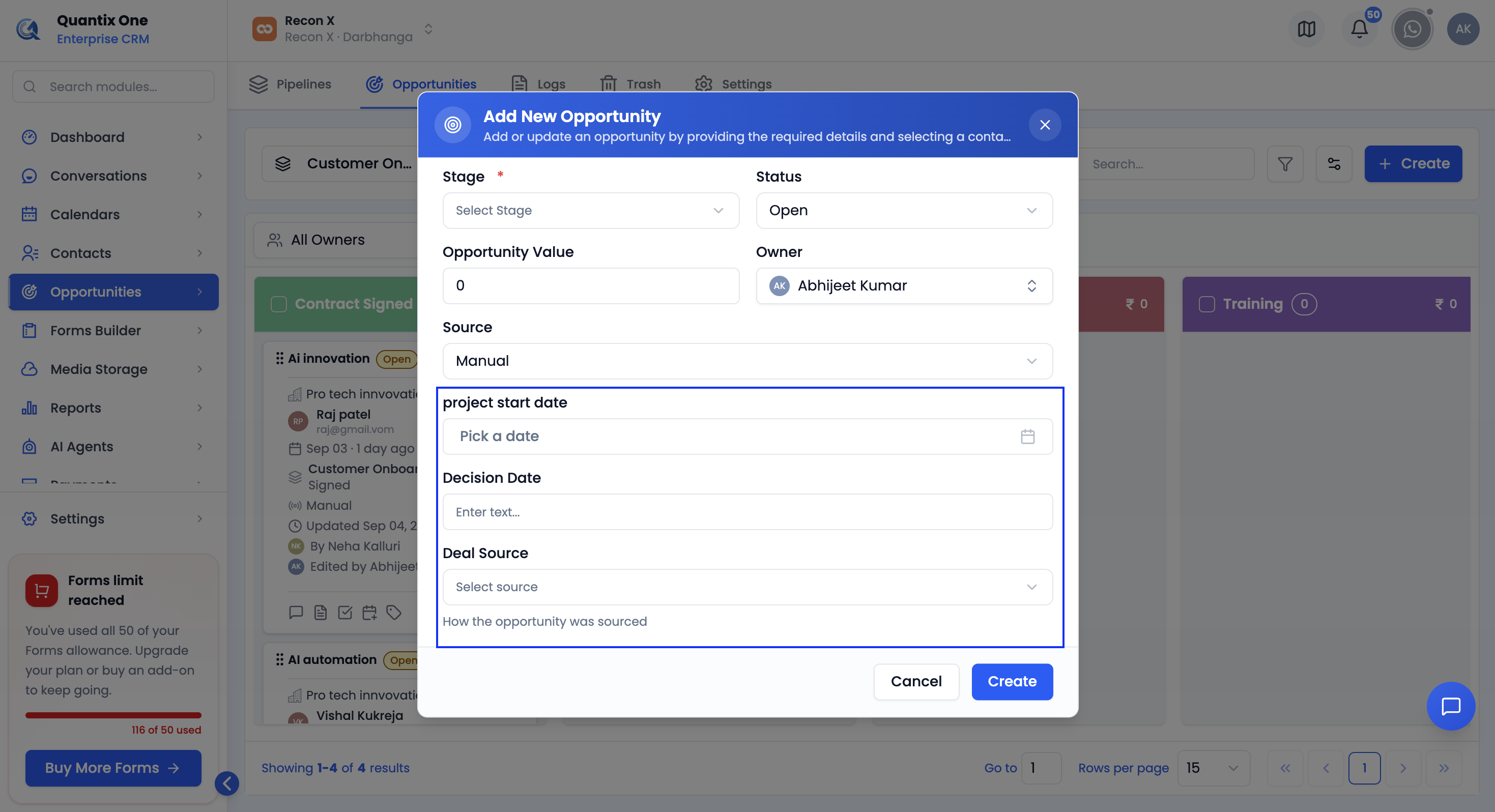The height and width of the screenshot is (812, 1495).
Task: Click drag handle of AI automation card
Action: [x=279, y=659]
